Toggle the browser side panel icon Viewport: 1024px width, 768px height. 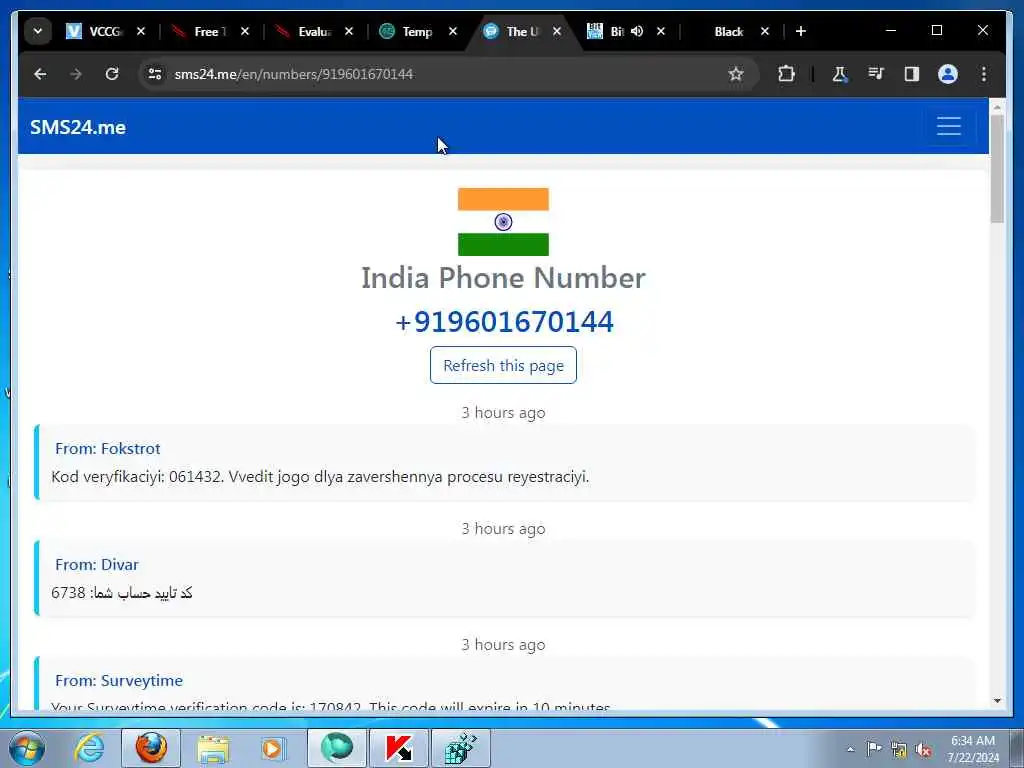coord(912,74)
